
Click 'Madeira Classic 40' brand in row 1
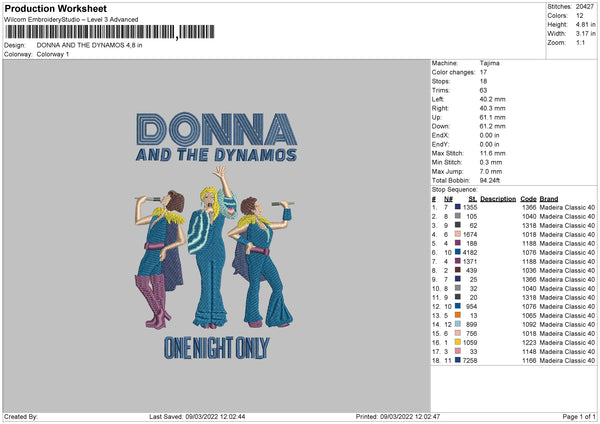tap(567, 207)
